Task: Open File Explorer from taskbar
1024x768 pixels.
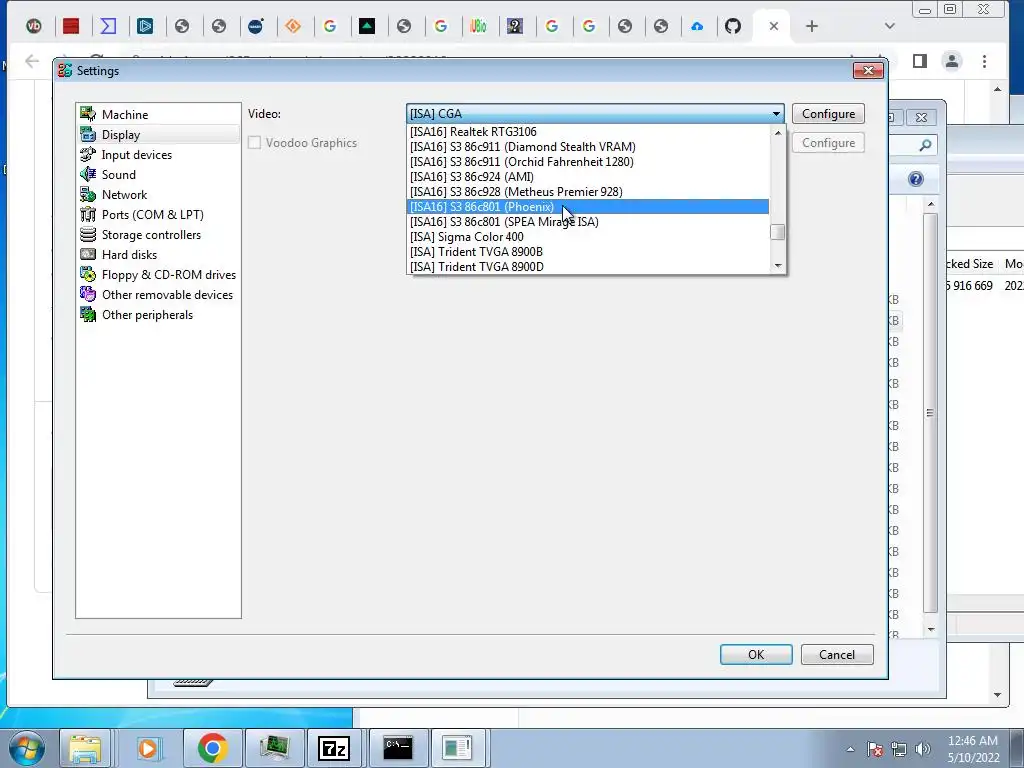Action: point(85,748)
